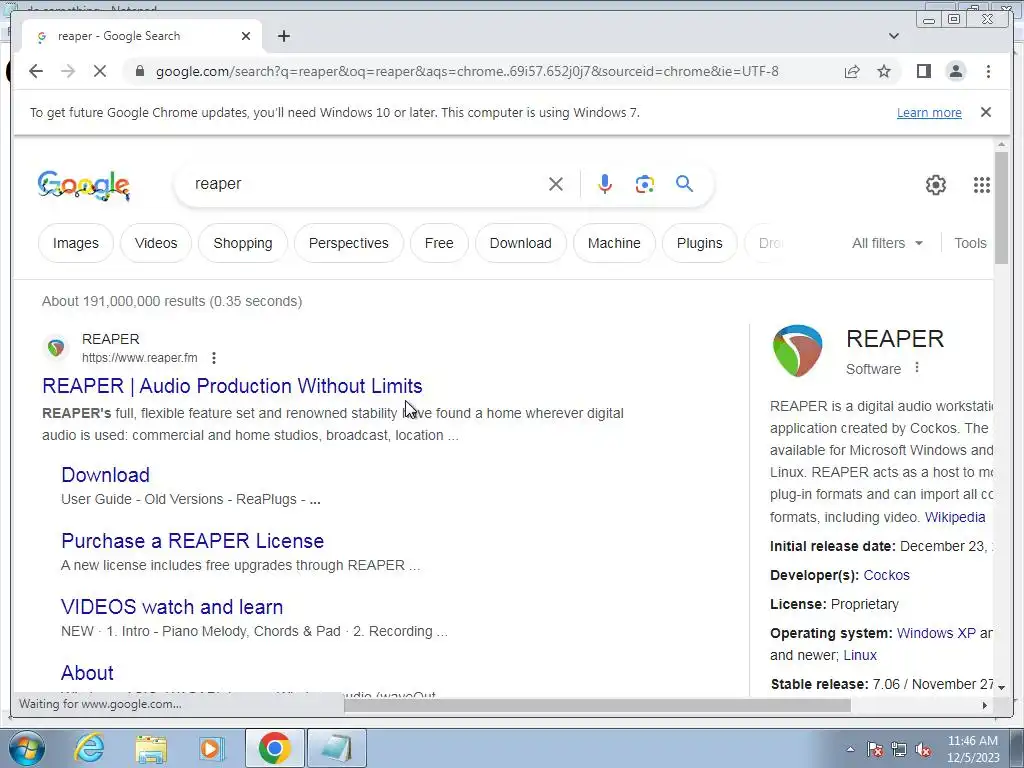Screen dimensions: 1024x768
Task: Open Learn more link about updates
Action: [929, 112]
